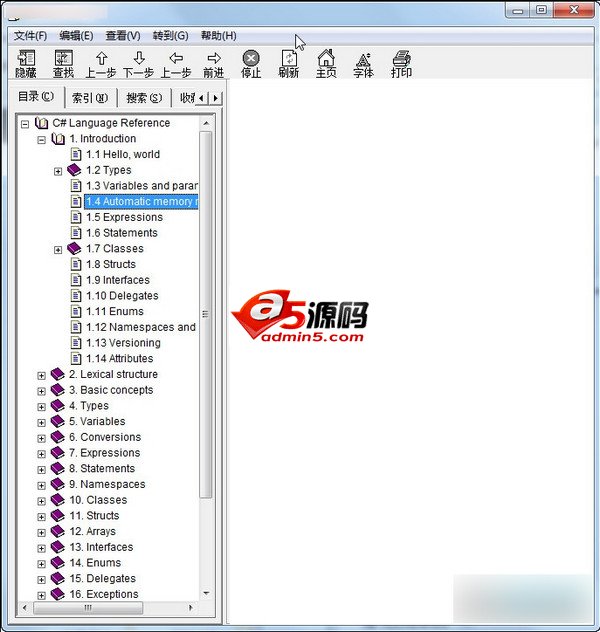Click the tab strip right scroll arrow

coord(216,98)
